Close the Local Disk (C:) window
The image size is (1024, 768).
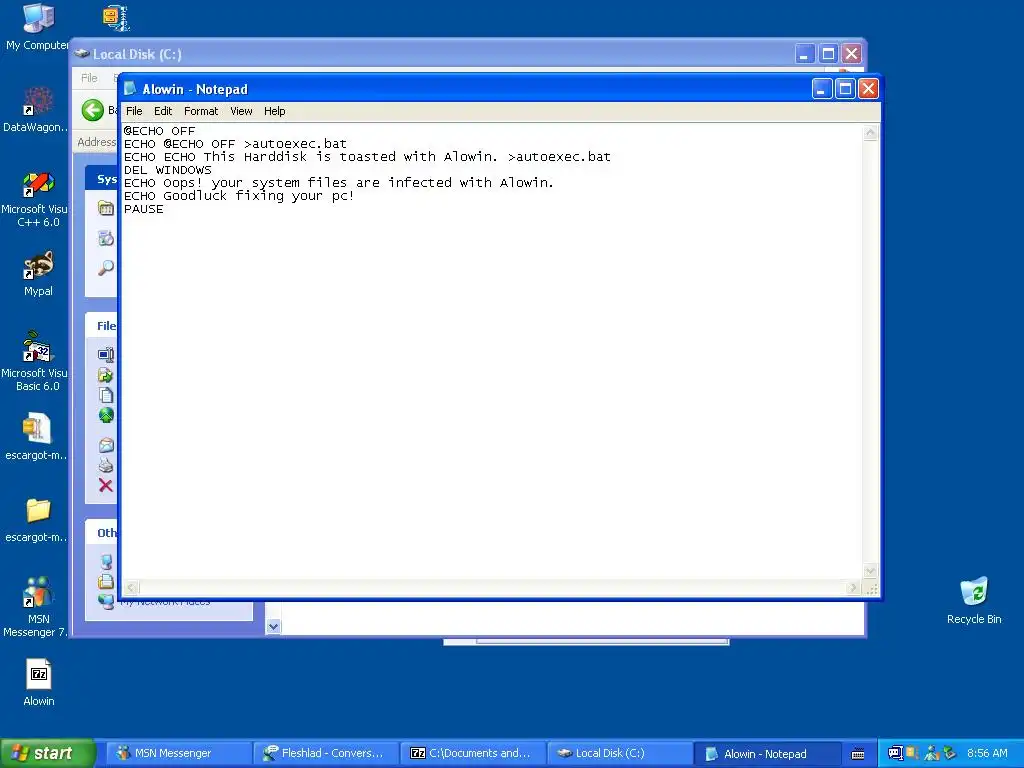coord(851,54)
